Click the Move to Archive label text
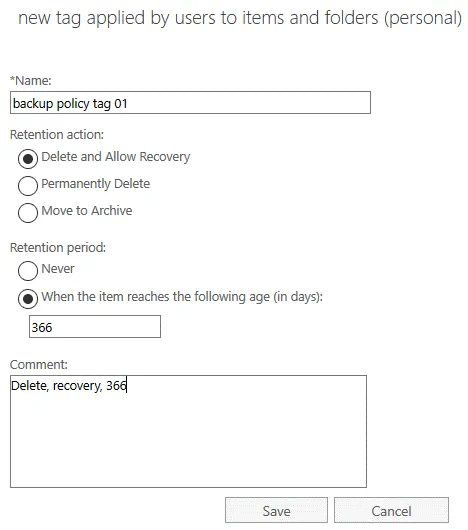The image size is (468, 530). (x=87, y=211)
